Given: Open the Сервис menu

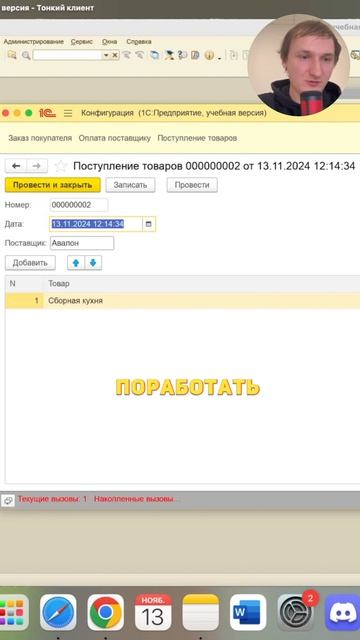Looking at the screenshot, I should click(x=82, y=42).
